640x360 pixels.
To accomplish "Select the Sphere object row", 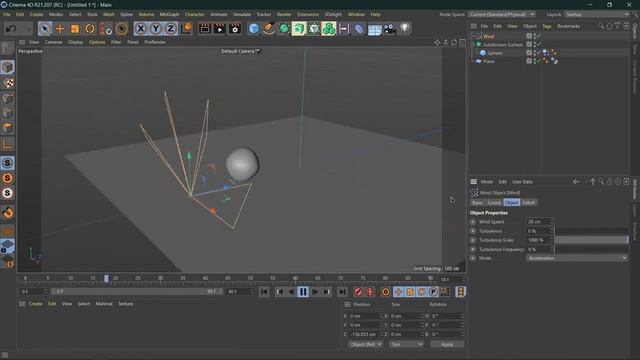I will [x=494, y=53].
